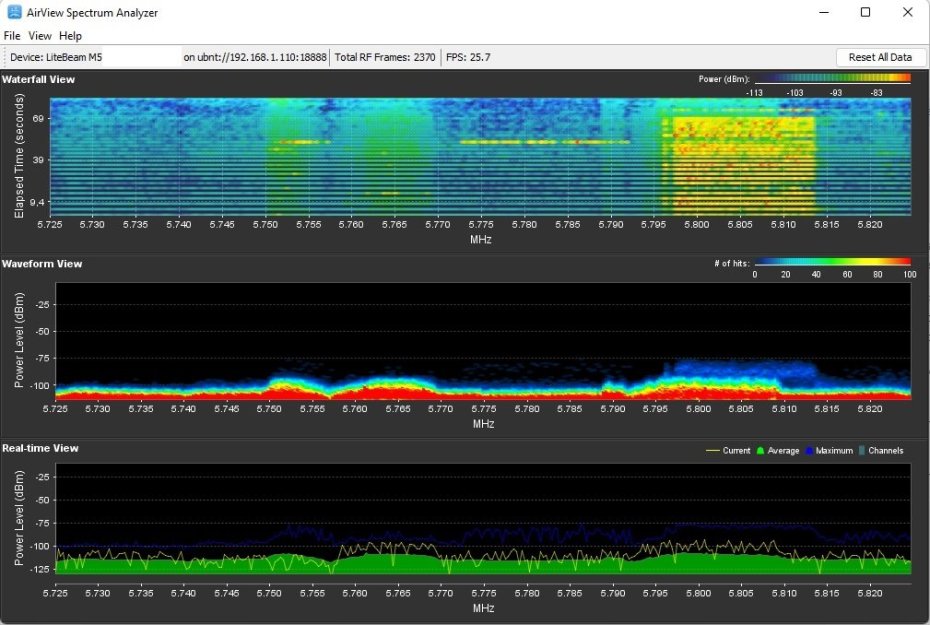Open the File menu
This screenshot has width=930, height=625.
(x=12, y=36)
